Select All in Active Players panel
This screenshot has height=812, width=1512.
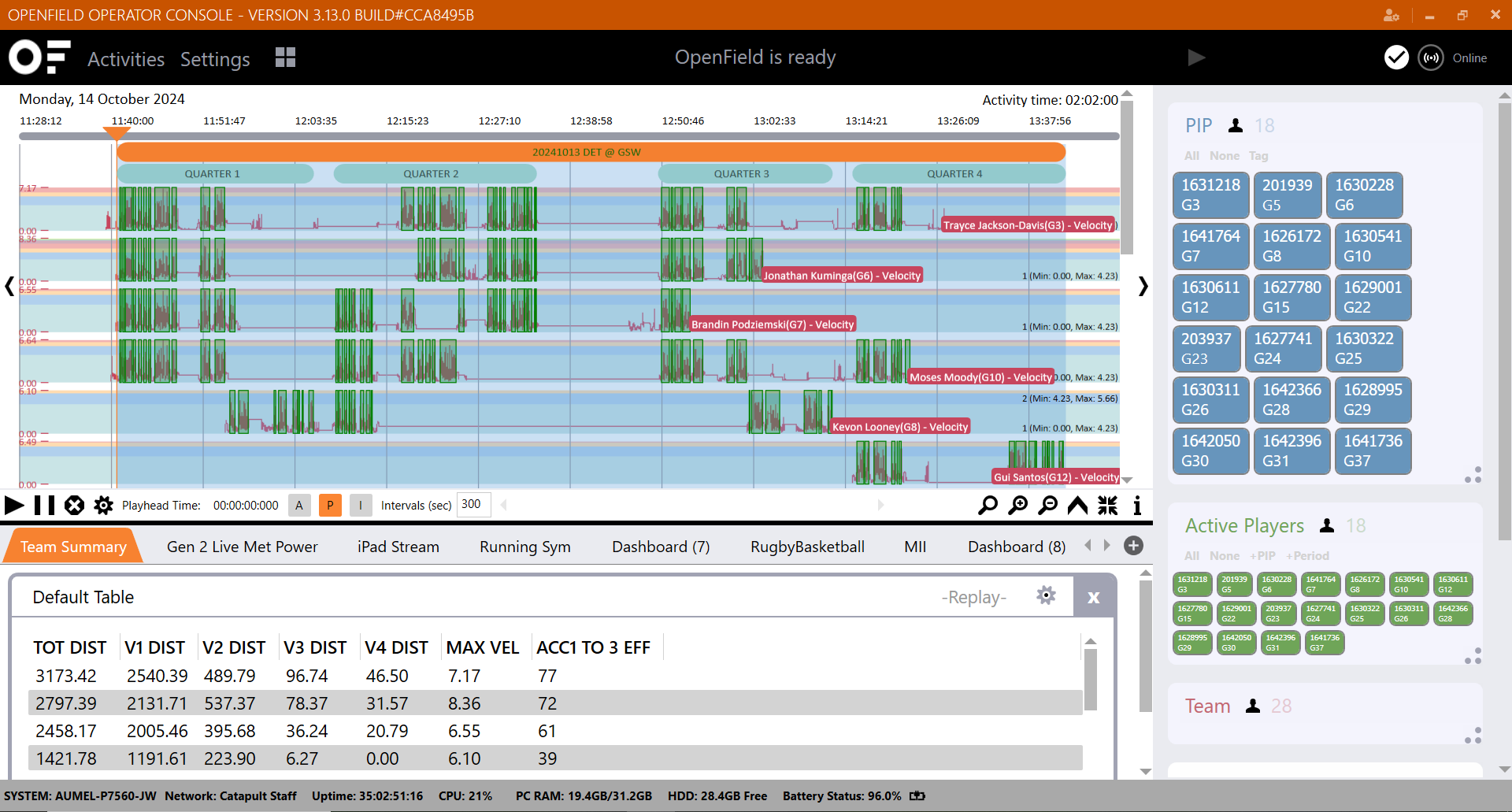pyautogui.click(x=1191, y=556)
